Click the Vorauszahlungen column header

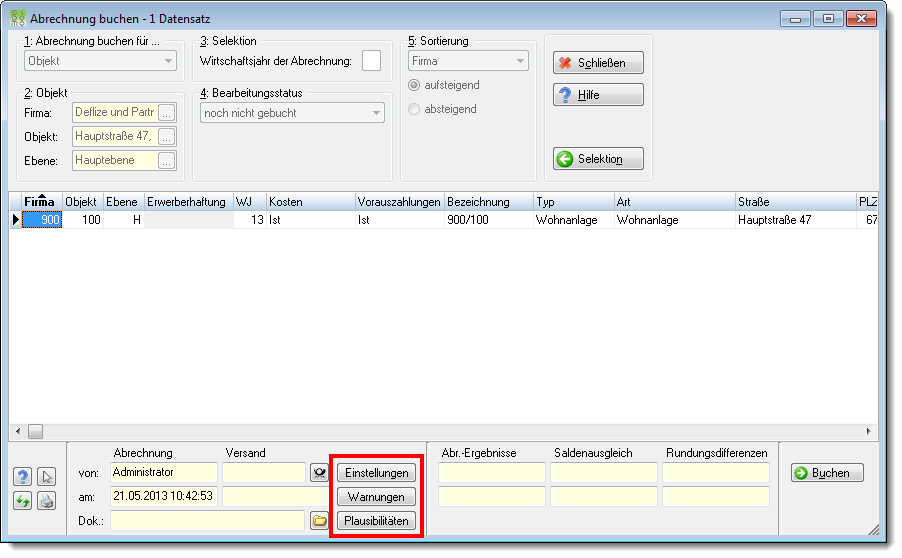(399, 202)
